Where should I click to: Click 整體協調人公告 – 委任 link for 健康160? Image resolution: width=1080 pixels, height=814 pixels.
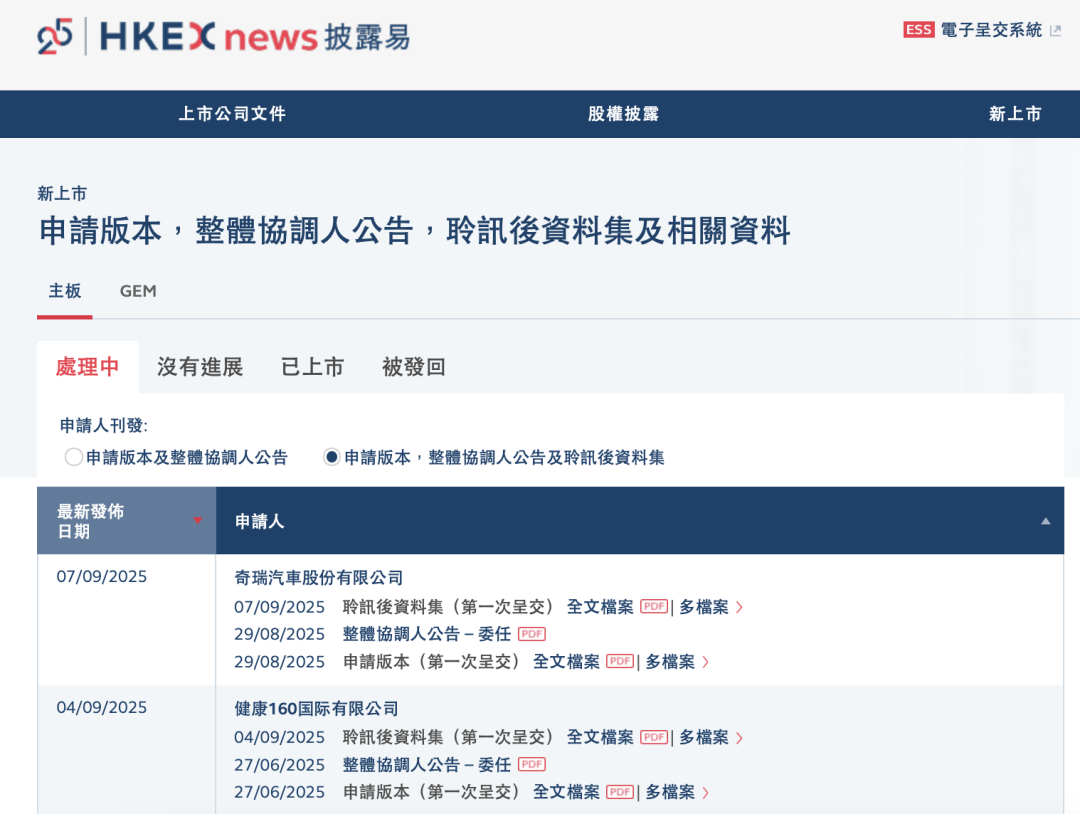[427, 765]
